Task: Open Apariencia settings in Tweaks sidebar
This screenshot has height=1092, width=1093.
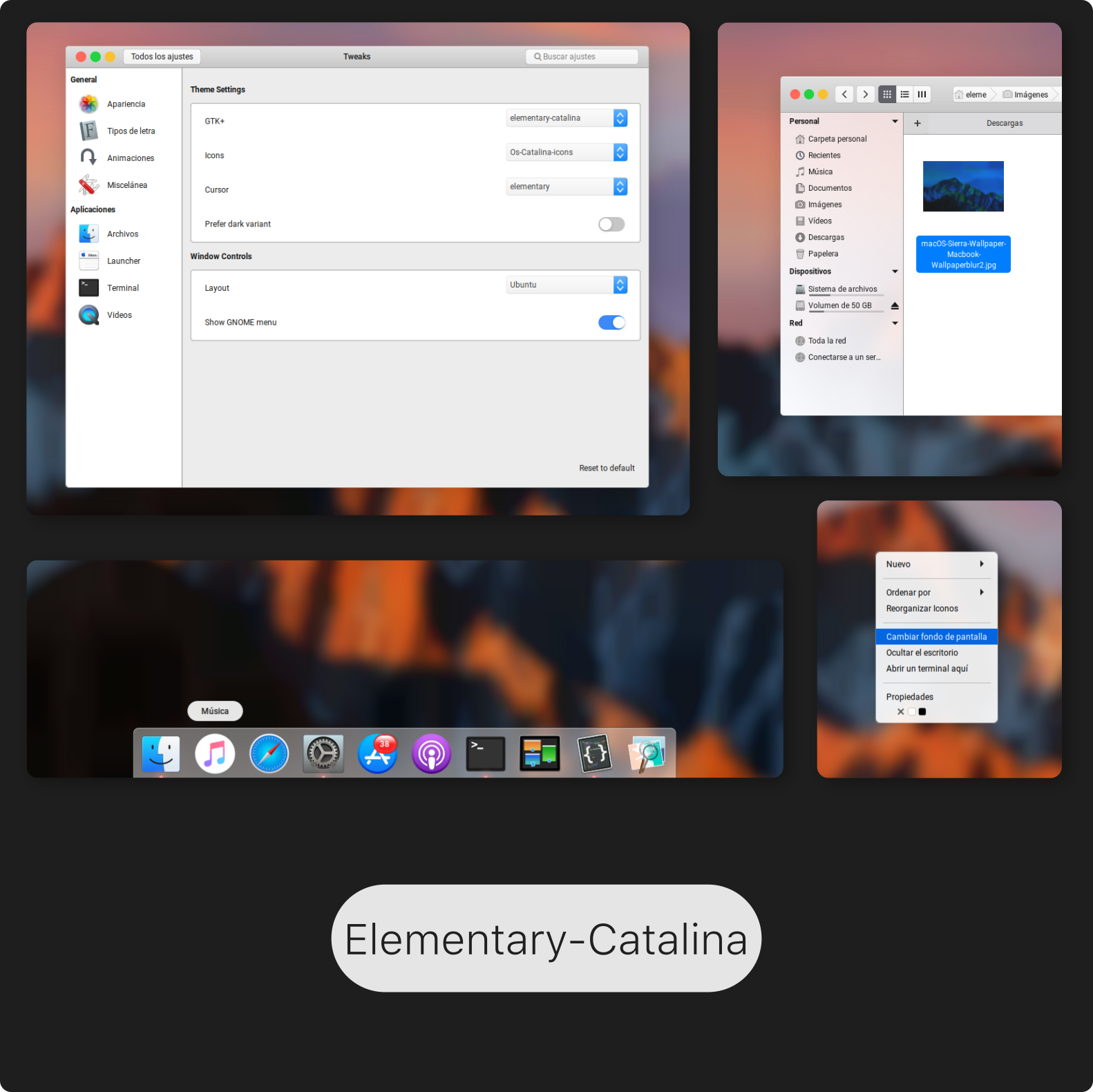Action: [x=124, y=104]
